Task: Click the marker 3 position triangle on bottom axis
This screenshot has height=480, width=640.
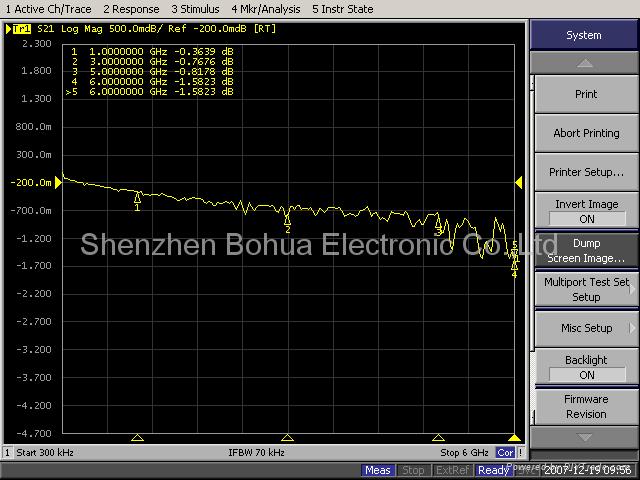Action: [x=437, y=438]
